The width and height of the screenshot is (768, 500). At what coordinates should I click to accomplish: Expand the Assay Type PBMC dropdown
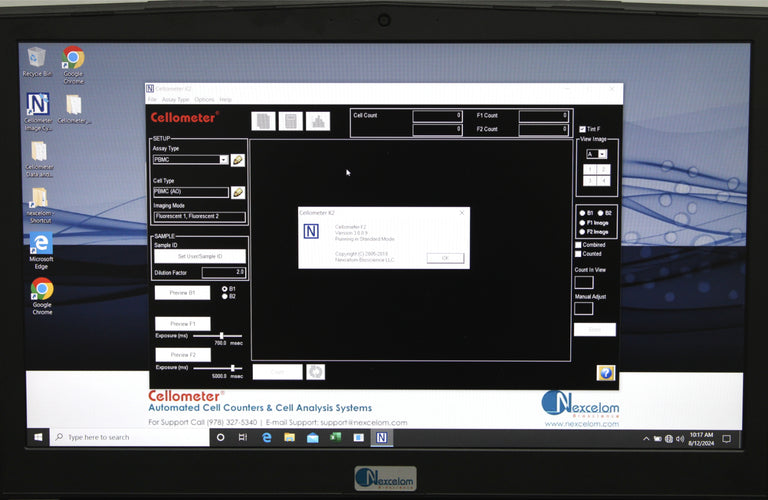(223, 160)
